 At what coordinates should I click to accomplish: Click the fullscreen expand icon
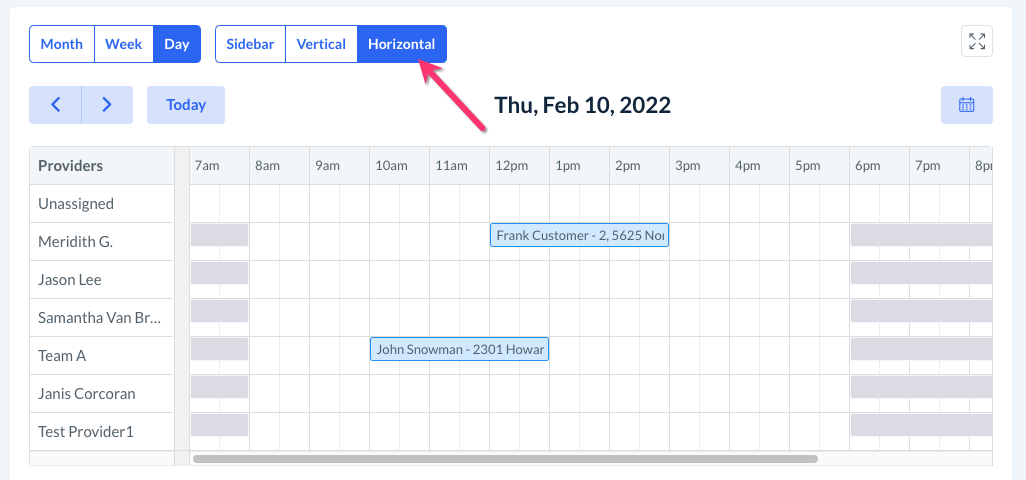tap(977, 41)
